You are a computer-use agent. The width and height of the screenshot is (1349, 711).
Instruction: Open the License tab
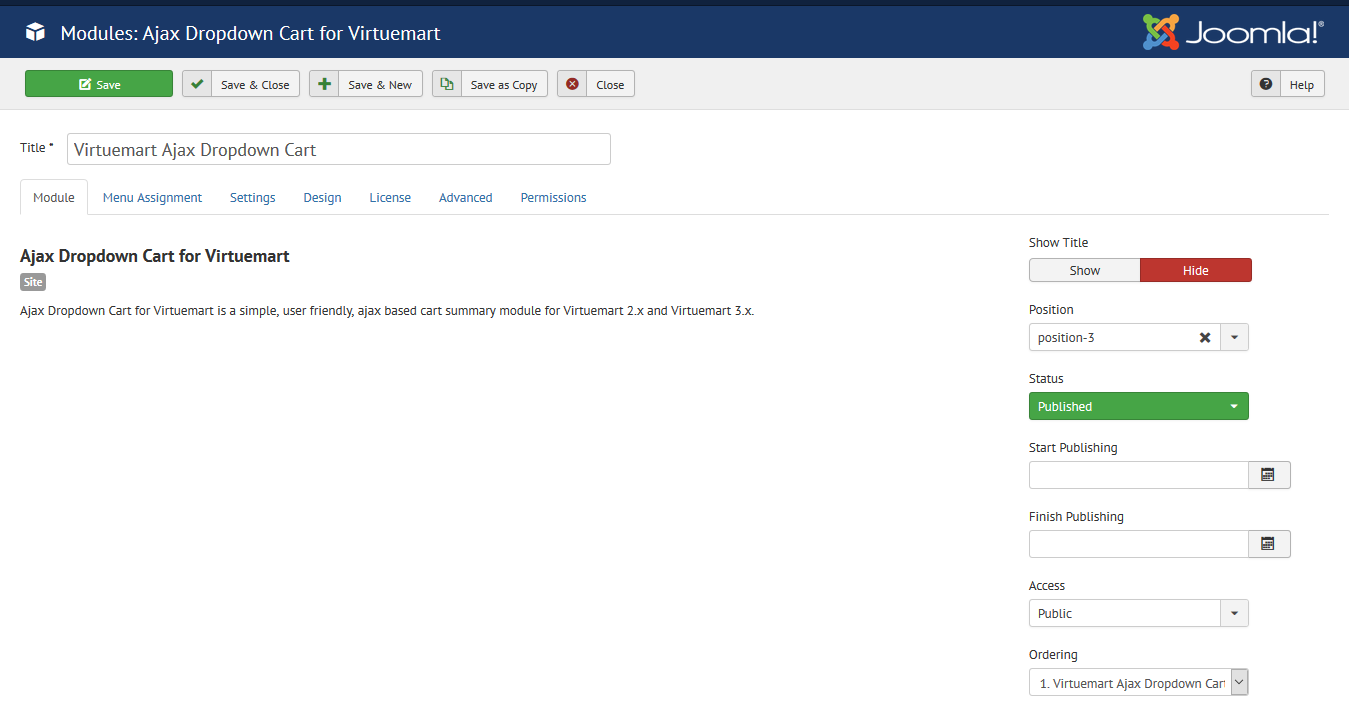coord(390,197)
